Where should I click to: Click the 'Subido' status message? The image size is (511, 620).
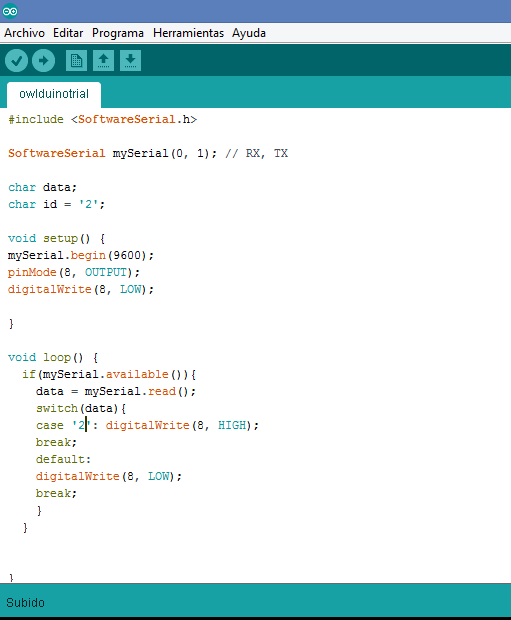(25, 603)
